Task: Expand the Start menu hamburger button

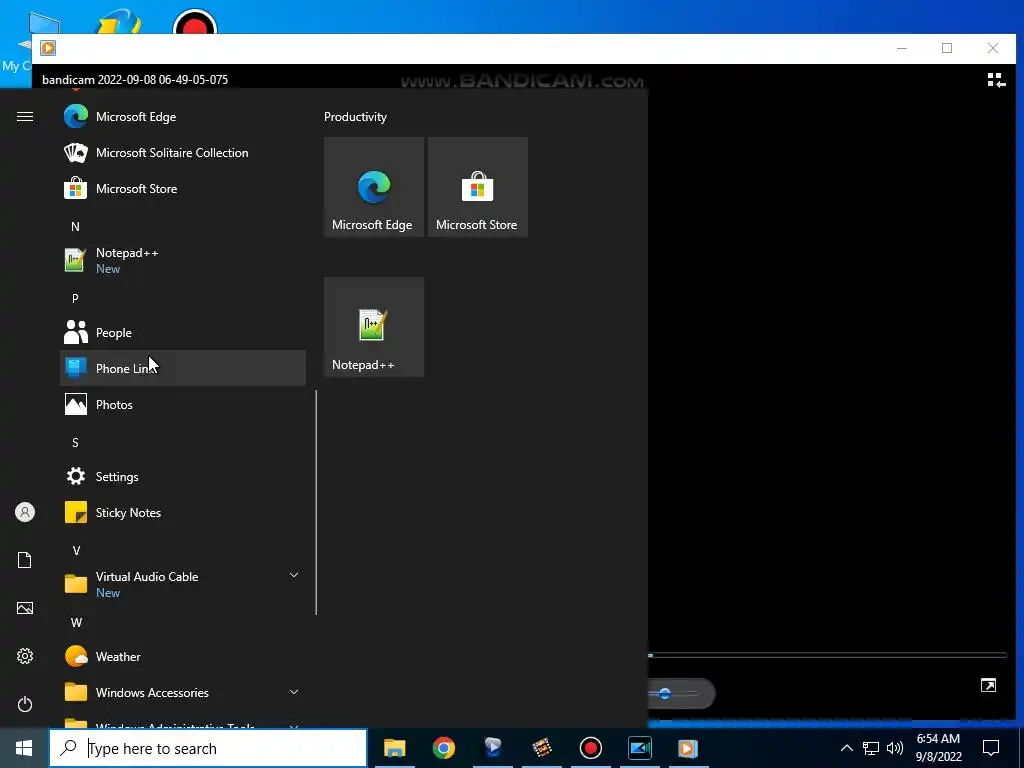Action: (x=25, y=117)
